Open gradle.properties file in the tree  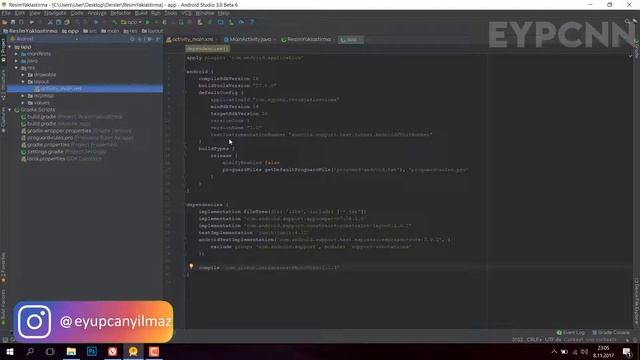(69, 144)
